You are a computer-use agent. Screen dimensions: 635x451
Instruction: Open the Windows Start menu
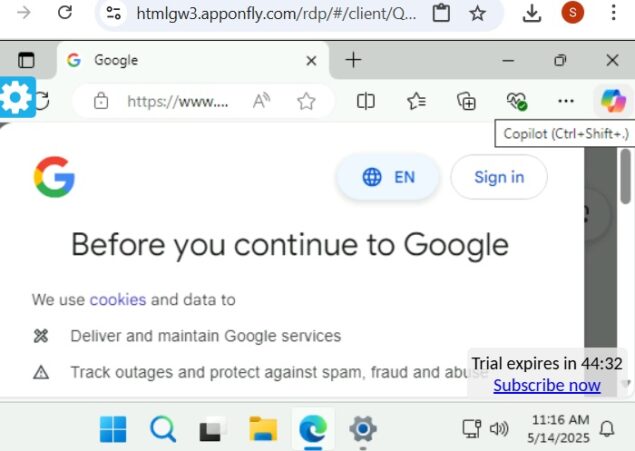tap(113, 429)
